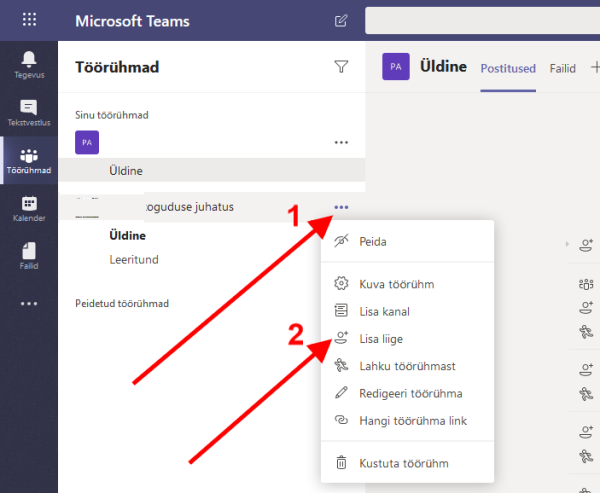
Task: Expand Peidetud töörühmad section
Action: coord(125,303)
